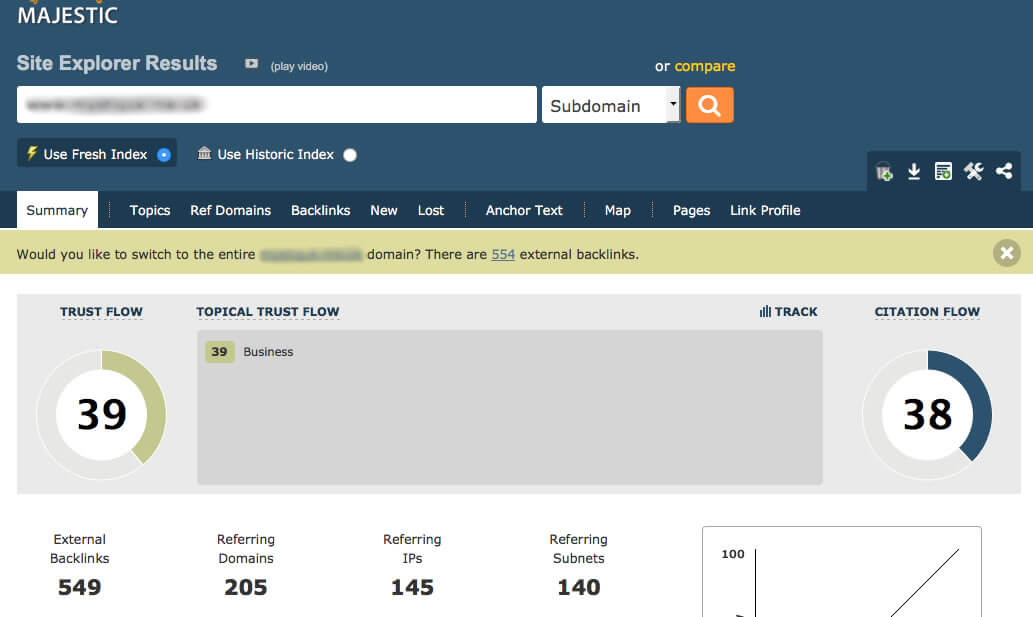Open the Topics tab
This screenshot has height=617, width=1033.
[x=150, y=210]
